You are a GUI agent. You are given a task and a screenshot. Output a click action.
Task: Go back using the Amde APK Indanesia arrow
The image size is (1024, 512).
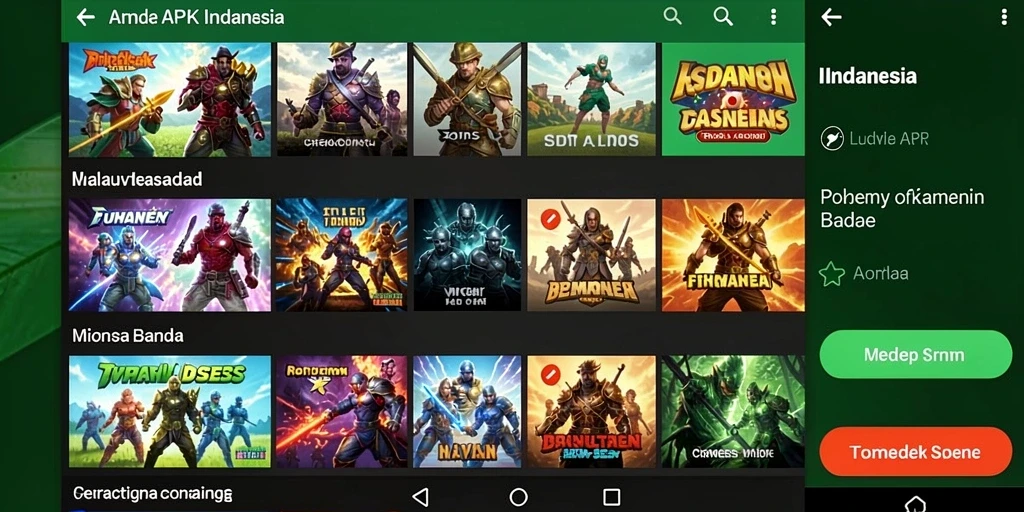pyautogui.click(x=86, y=17)
